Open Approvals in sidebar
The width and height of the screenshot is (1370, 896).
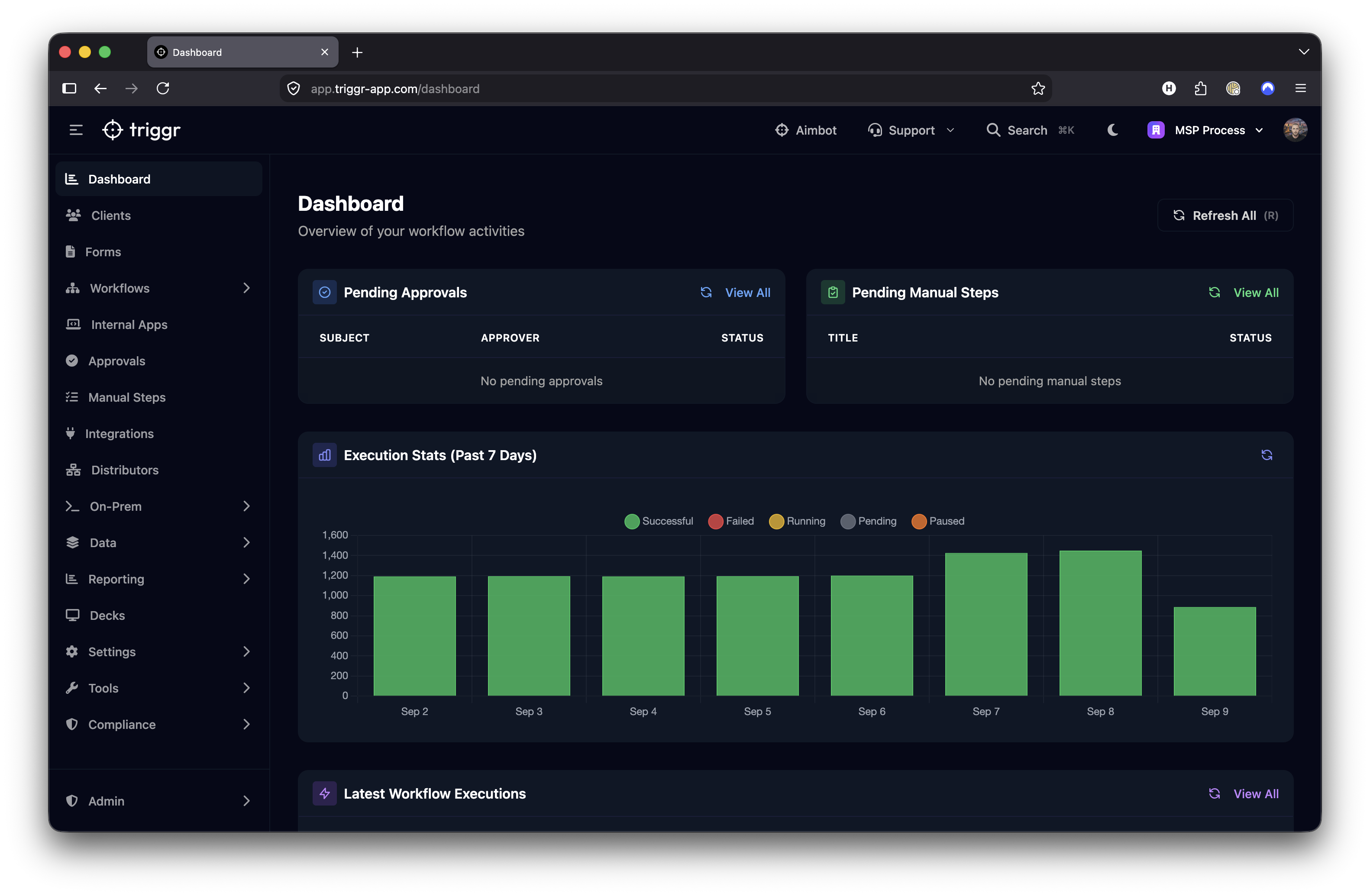tap(158, 361)
